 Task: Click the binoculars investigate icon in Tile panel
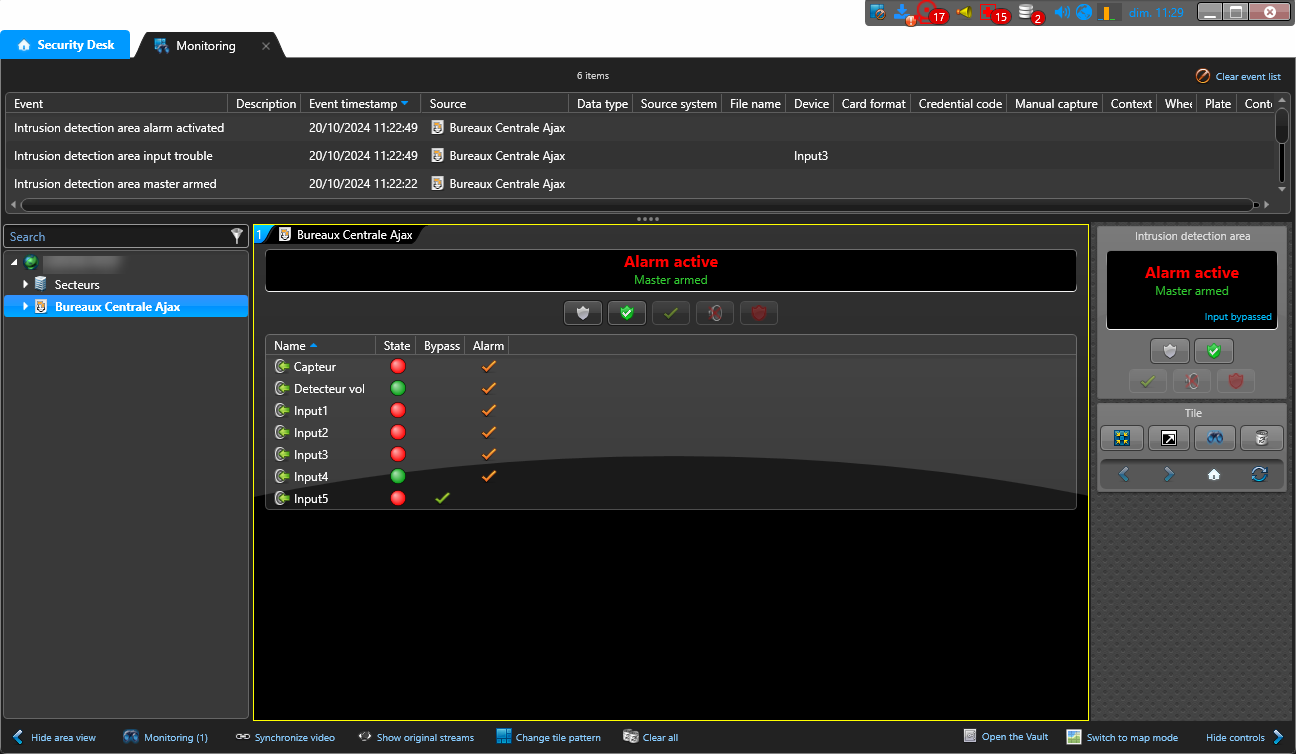[1214, 438]
